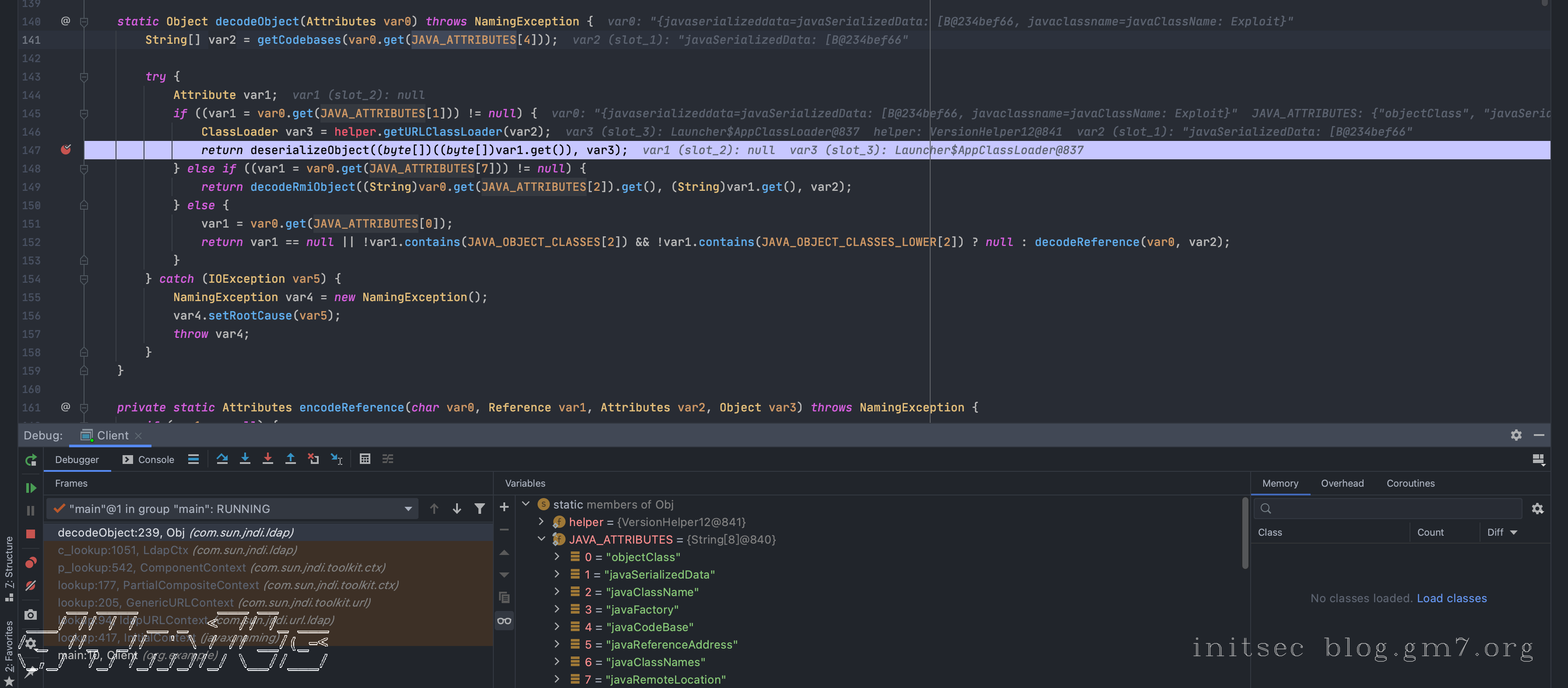Click the Evaluate Expression calculator icon
Screen dimensions: 1568x688
pos(365,459)
